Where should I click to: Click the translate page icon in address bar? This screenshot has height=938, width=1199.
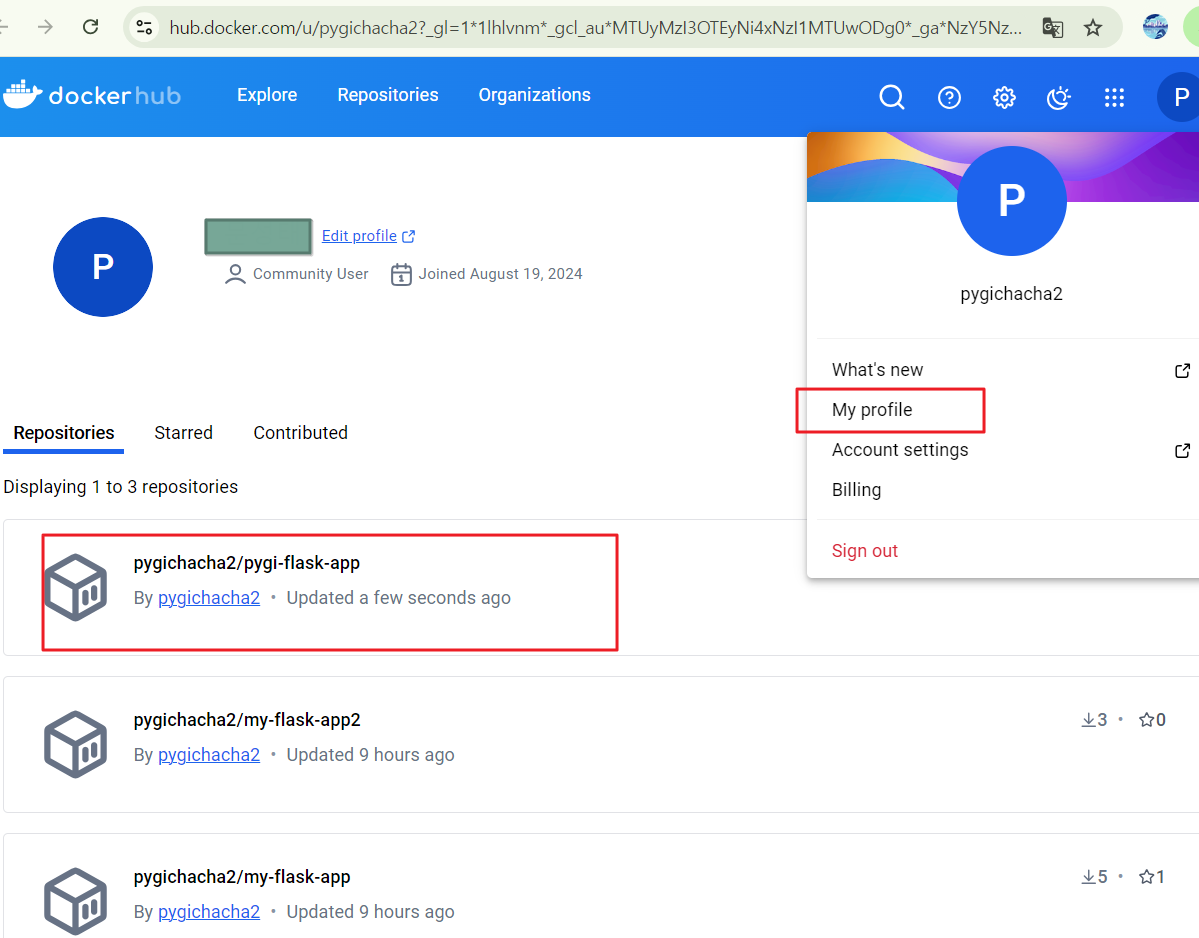1053,28
